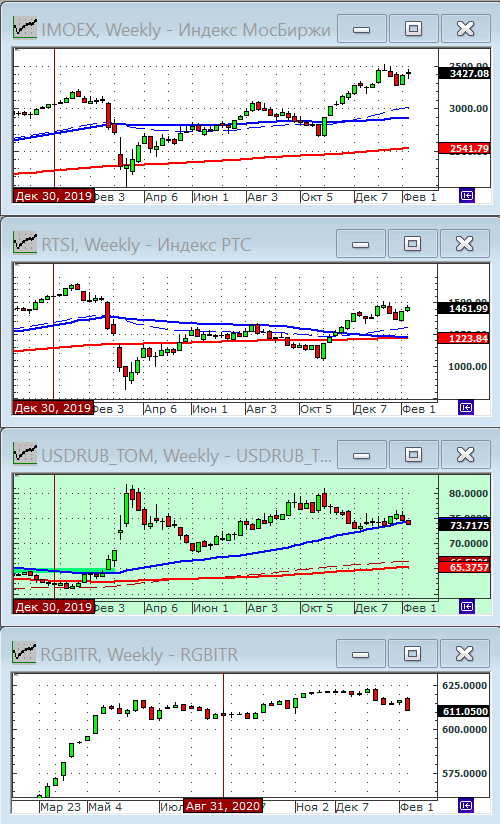Click the Дек 30, 2019 marker on IMOEX chart
Viewport: 500px width, 824px height.
(x=54, y=196)
